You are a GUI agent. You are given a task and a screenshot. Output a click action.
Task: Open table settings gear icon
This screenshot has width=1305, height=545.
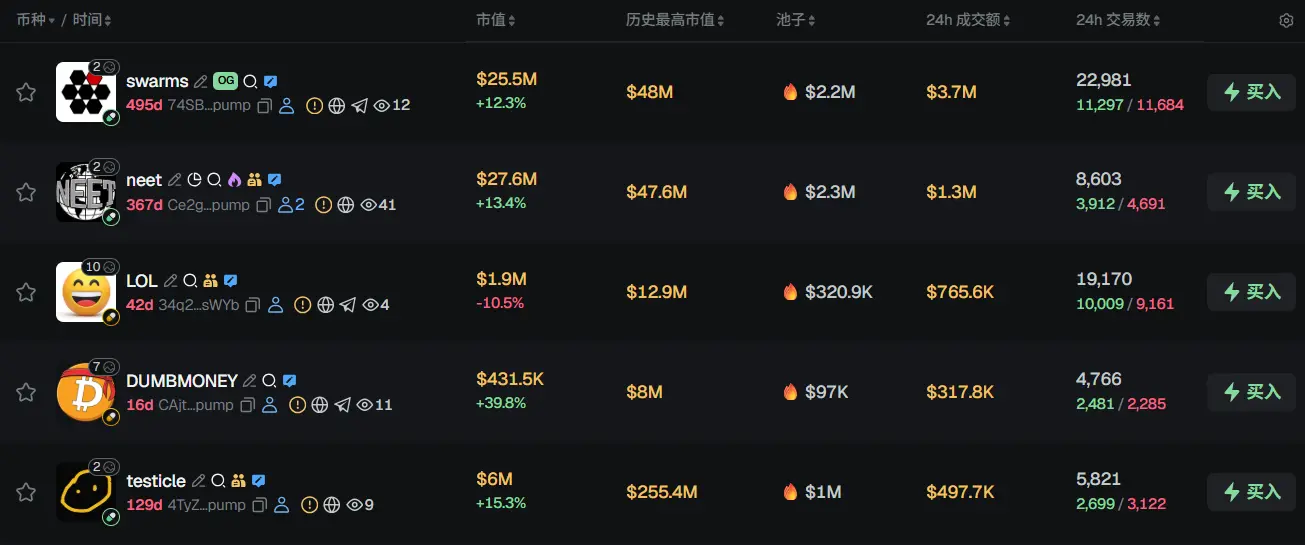pyautogui.click(x=1286, y=21)
